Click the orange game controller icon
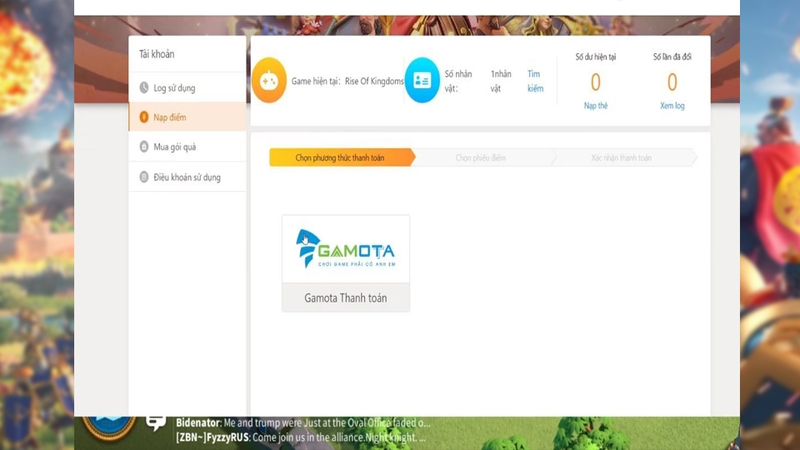 pos(269,81)
